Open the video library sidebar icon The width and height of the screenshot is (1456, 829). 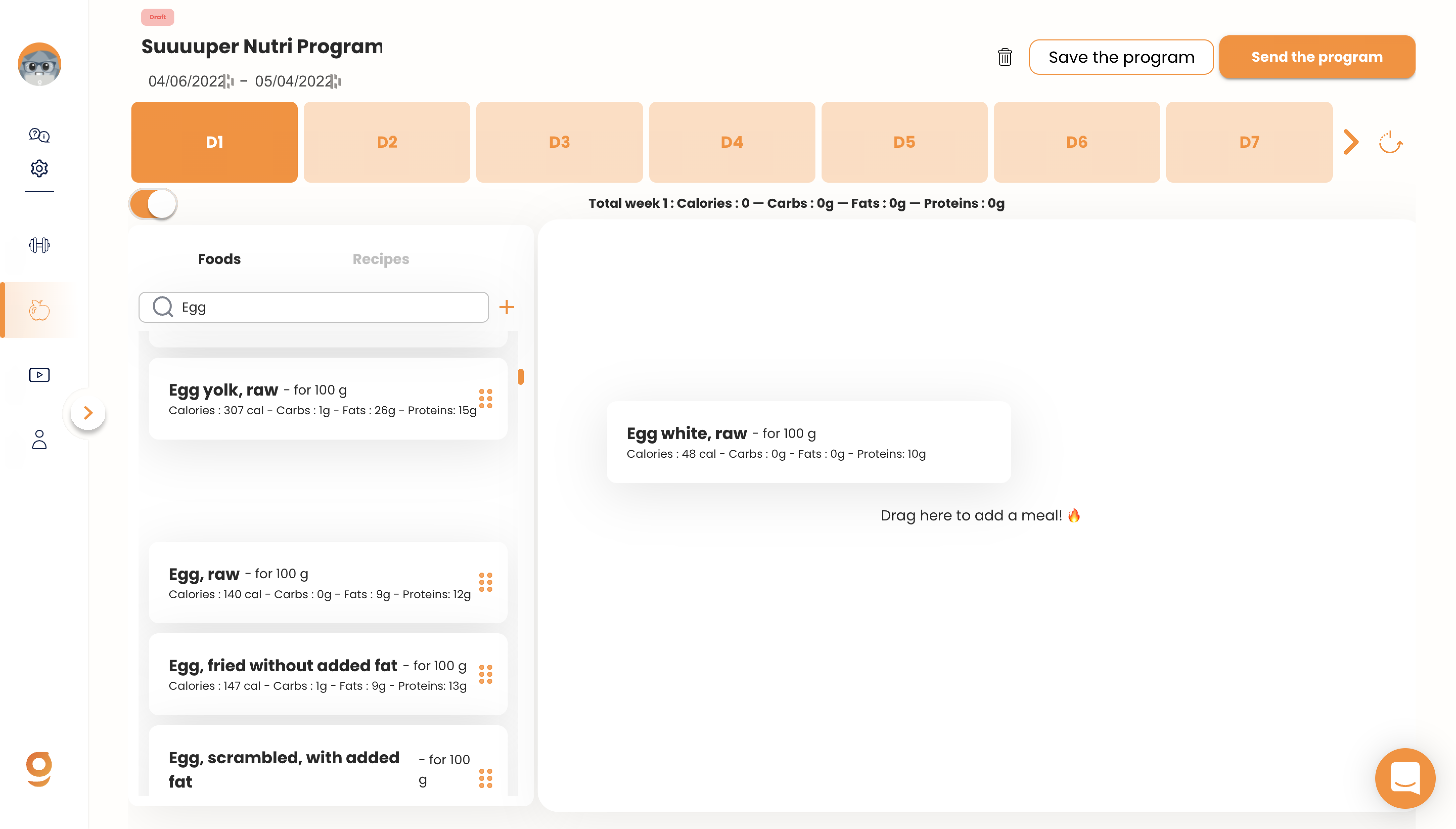click(39, 375)
